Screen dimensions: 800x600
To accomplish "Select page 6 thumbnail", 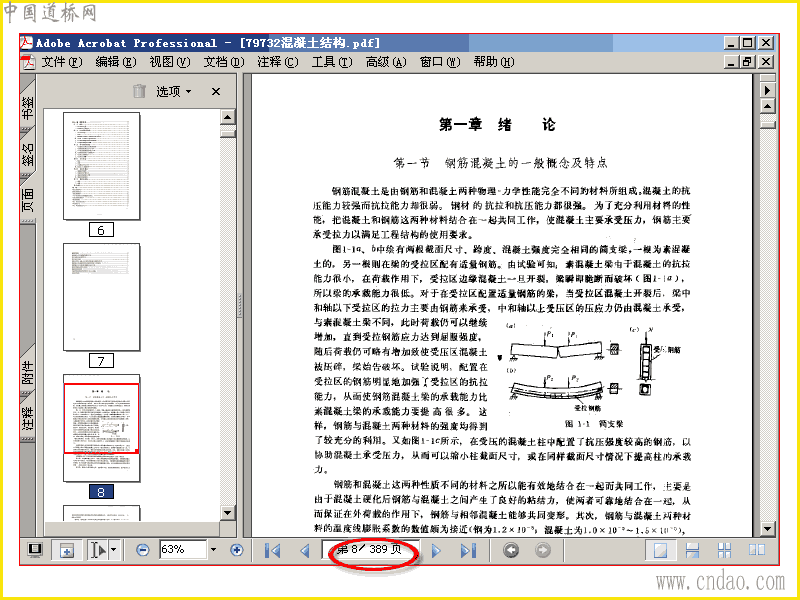I will pyautogui.click(x=102, y=166).
